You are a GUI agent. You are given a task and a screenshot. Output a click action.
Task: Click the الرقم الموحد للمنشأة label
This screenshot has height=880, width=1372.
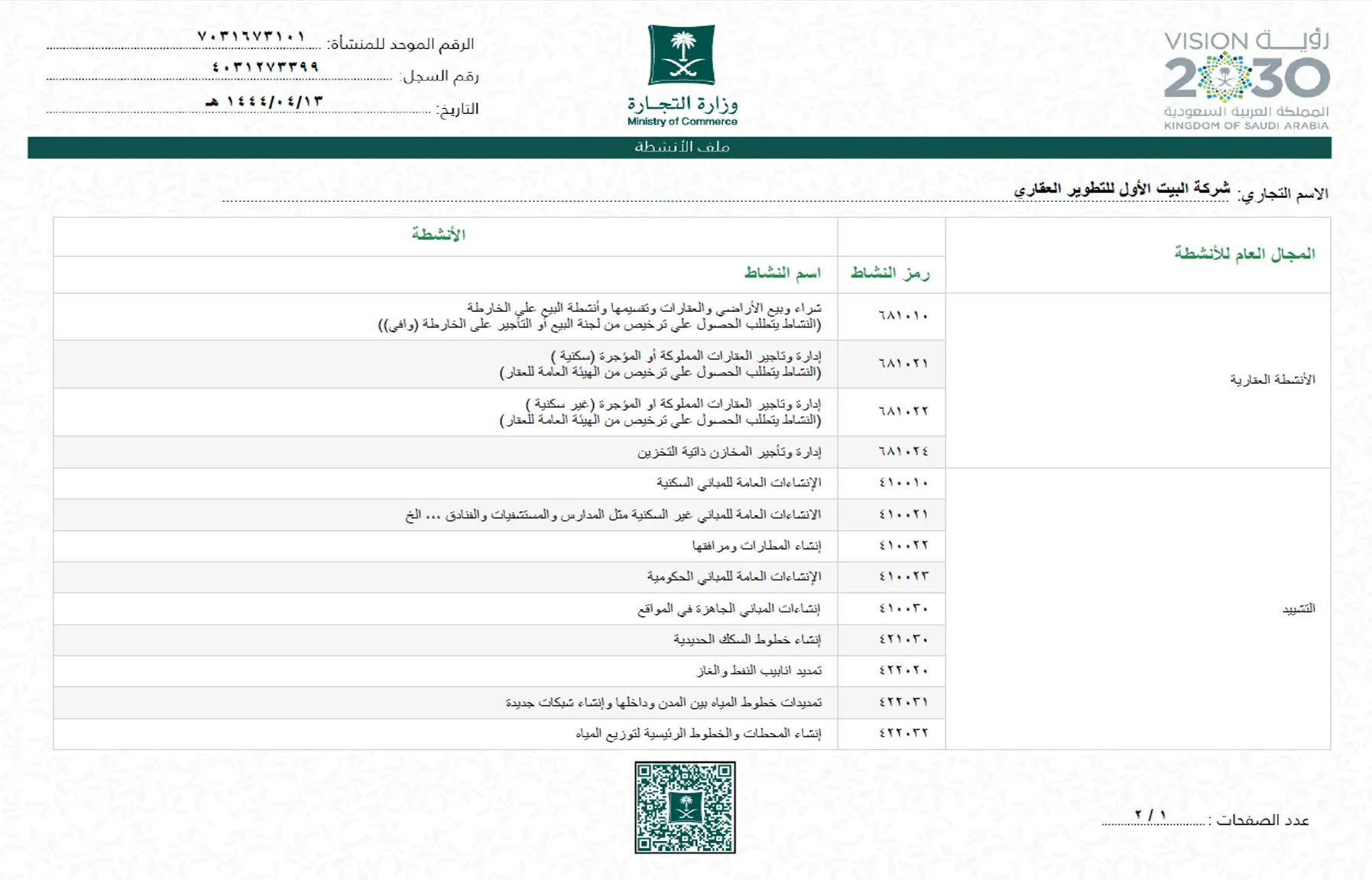(x=401, y=44)
